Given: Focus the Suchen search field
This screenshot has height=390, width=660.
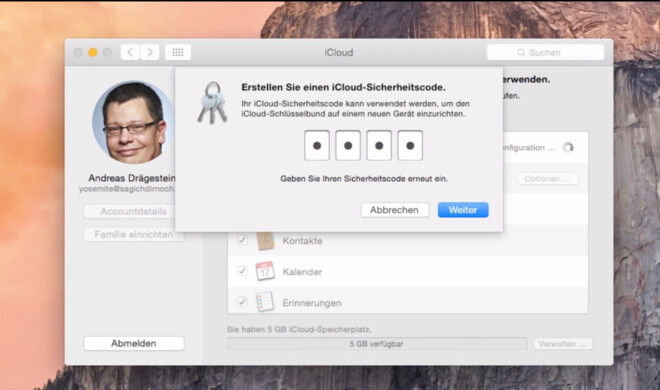Looking at the screenshot, I should (x=545, y=53).
